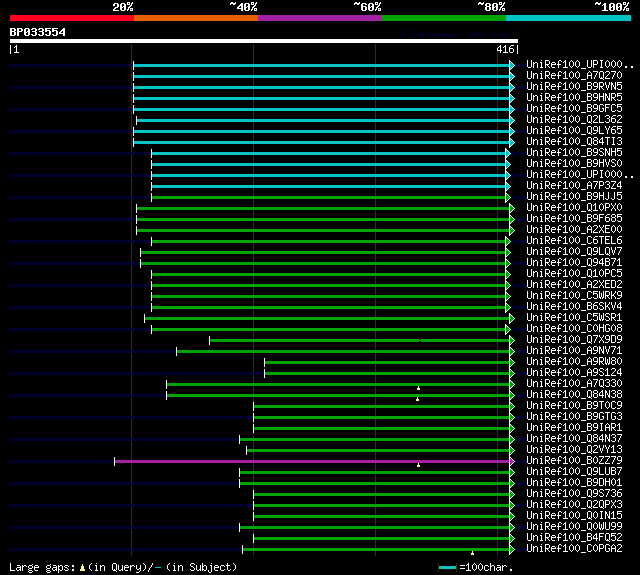Select UniRef100_Q10PC5 label
Viewport: 640px width, 575px height.
574,274
